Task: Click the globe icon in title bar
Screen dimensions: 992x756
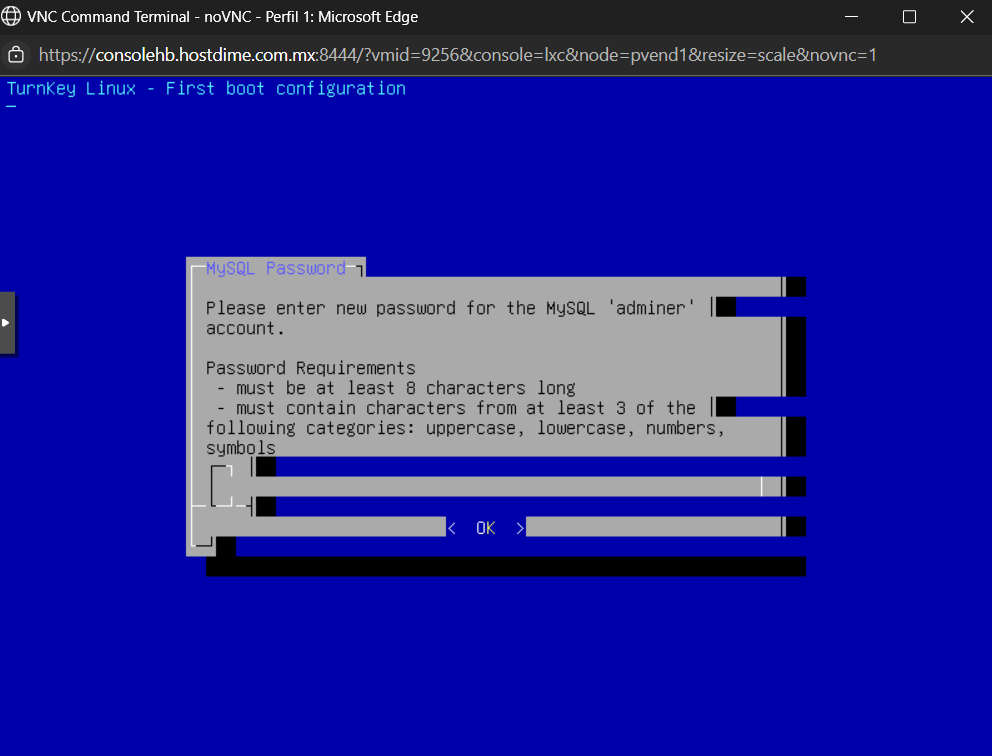Action: [x=11, y=17]
